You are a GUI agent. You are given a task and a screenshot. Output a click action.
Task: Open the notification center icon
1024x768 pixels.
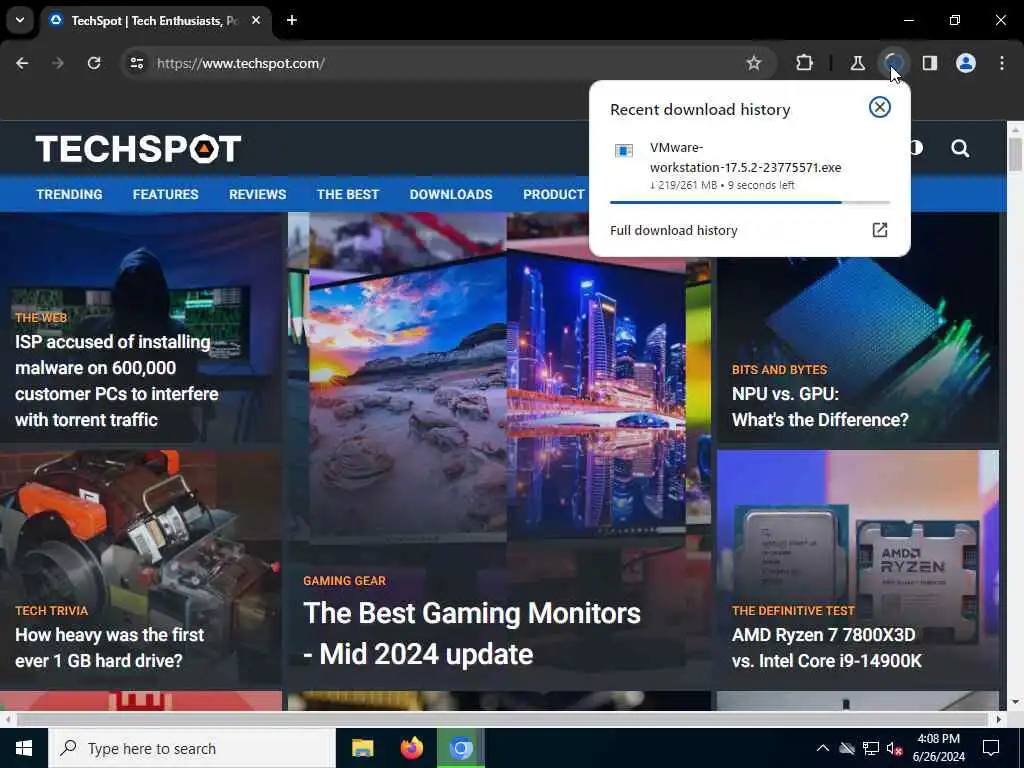991,748
